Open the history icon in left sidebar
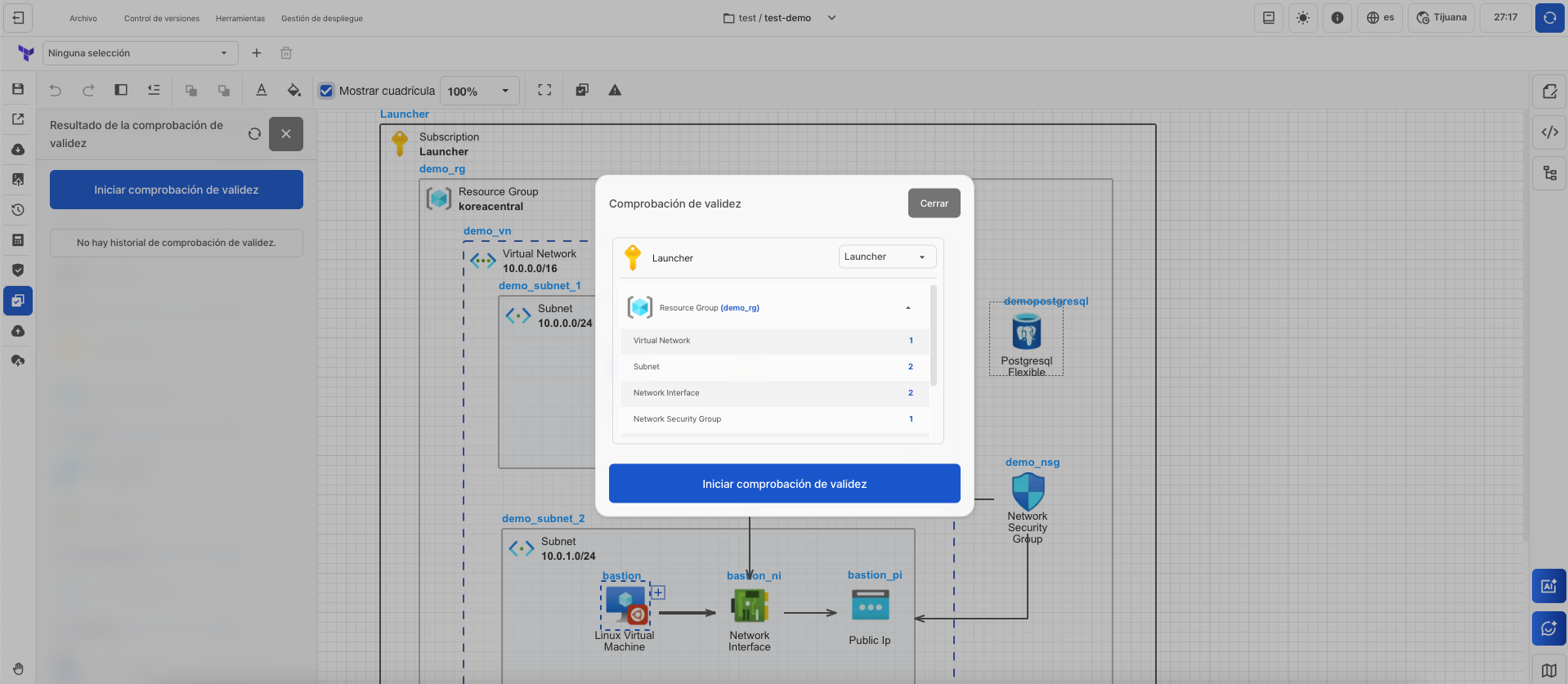The height and width of the screenshot is (684, 1568). pos(18,210)
